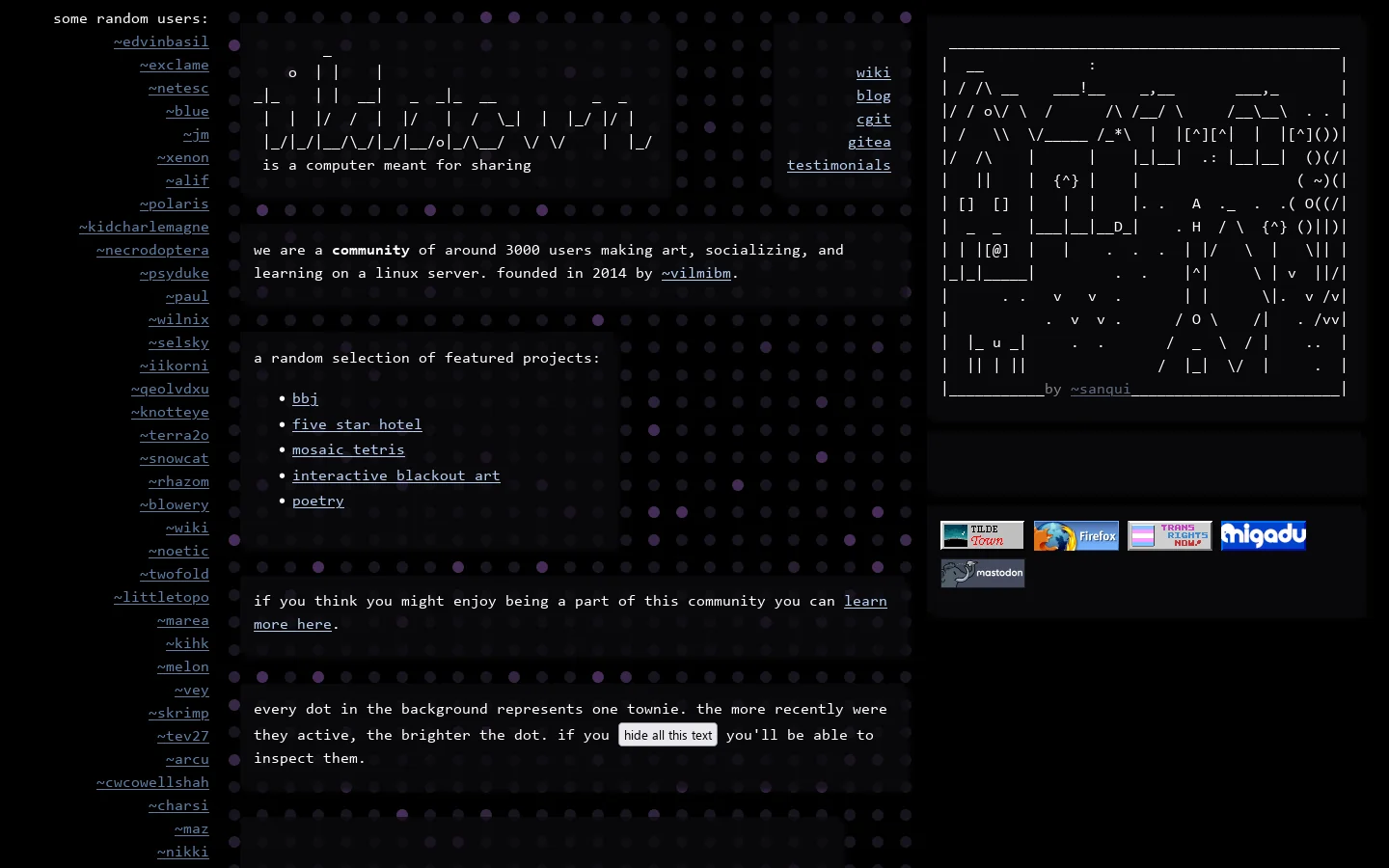Click the 'hide all this text' button

[668, 735]
